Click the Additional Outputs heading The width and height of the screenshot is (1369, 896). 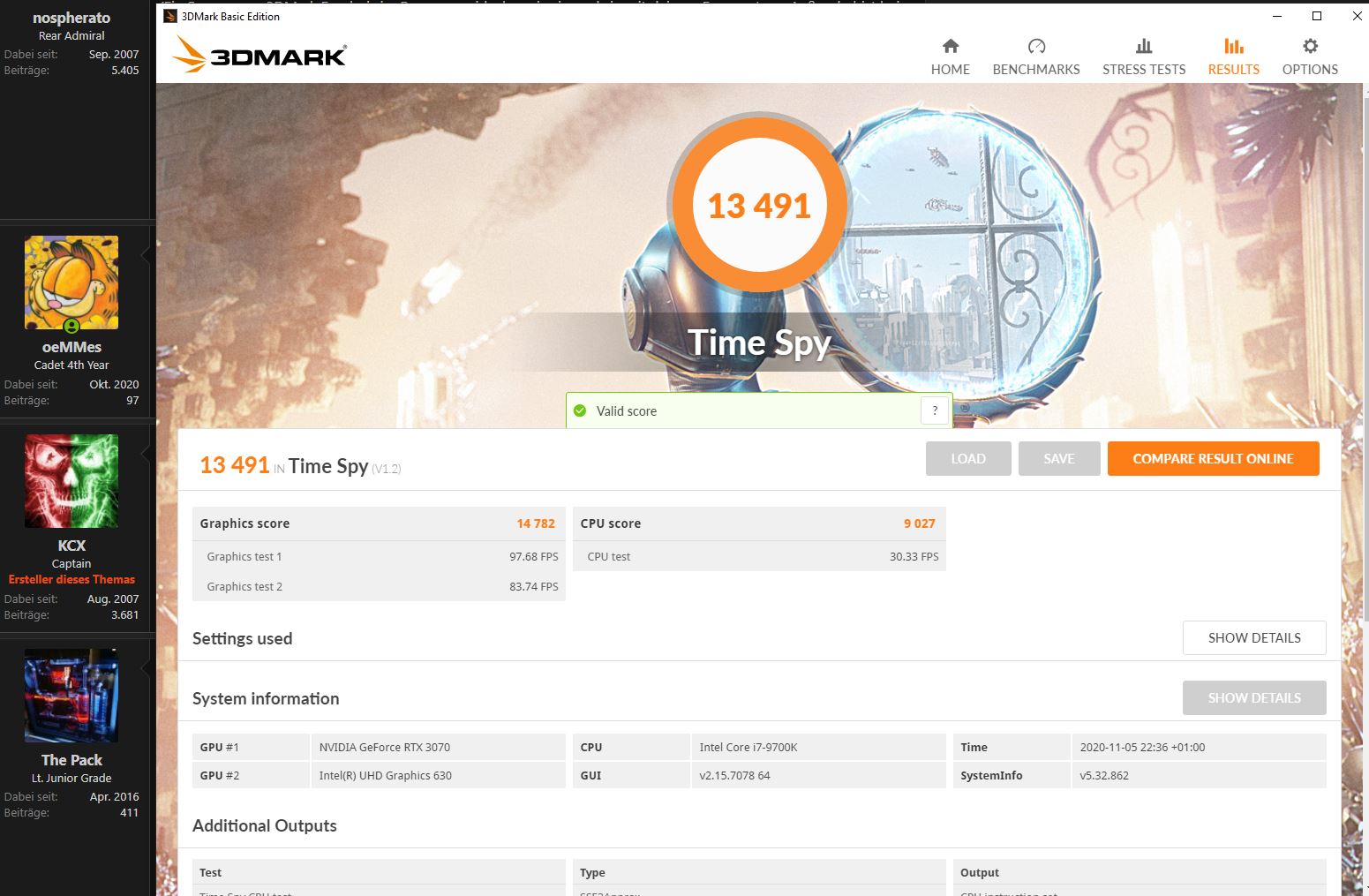(x=265, y=825)
